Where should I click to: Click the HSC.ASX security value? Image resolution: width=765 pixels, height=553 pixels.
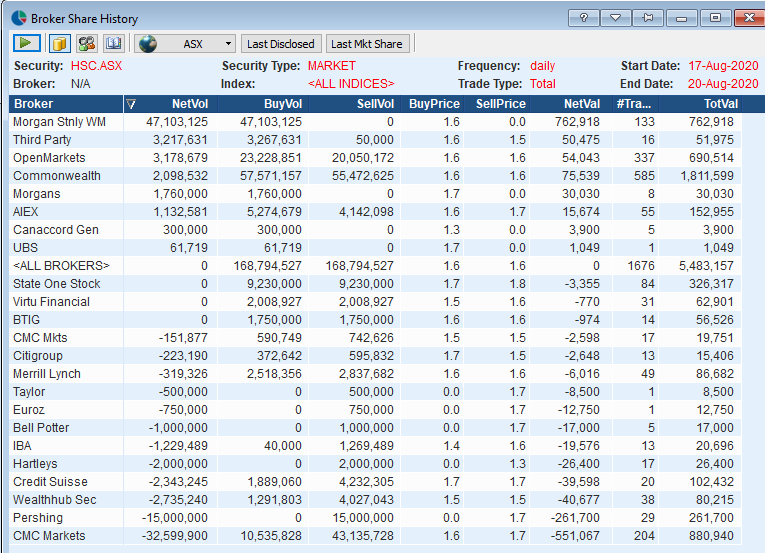(97, 66)
